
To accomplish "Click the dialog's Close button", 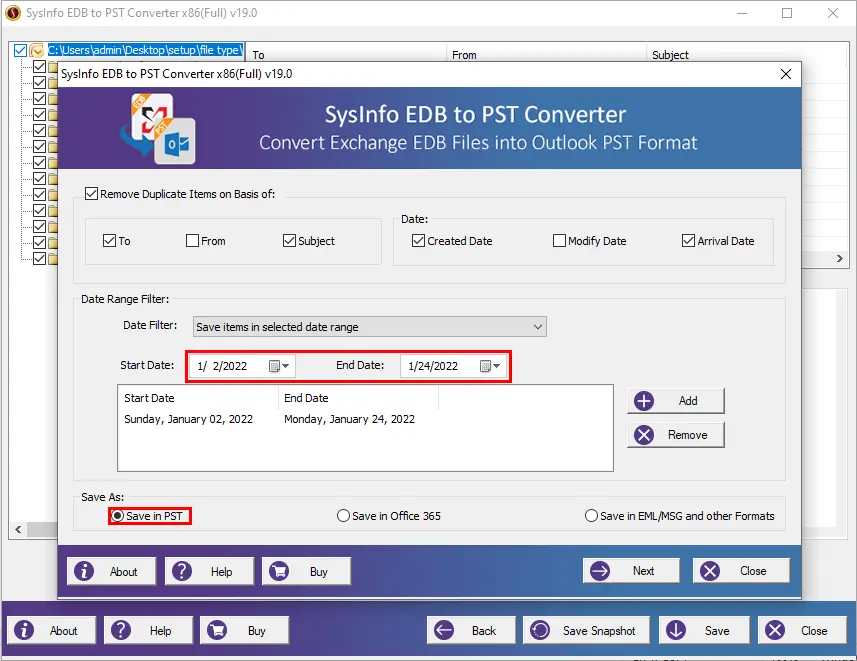I will [741, 570].
